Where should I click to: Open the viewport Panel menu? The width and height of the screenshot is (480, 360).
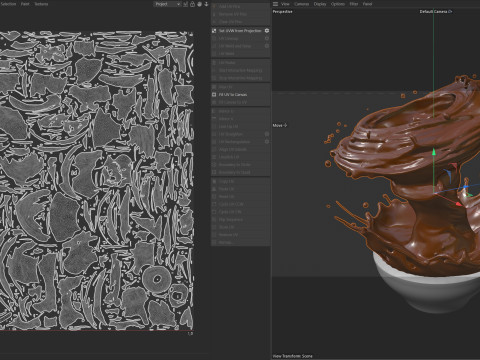367,4
